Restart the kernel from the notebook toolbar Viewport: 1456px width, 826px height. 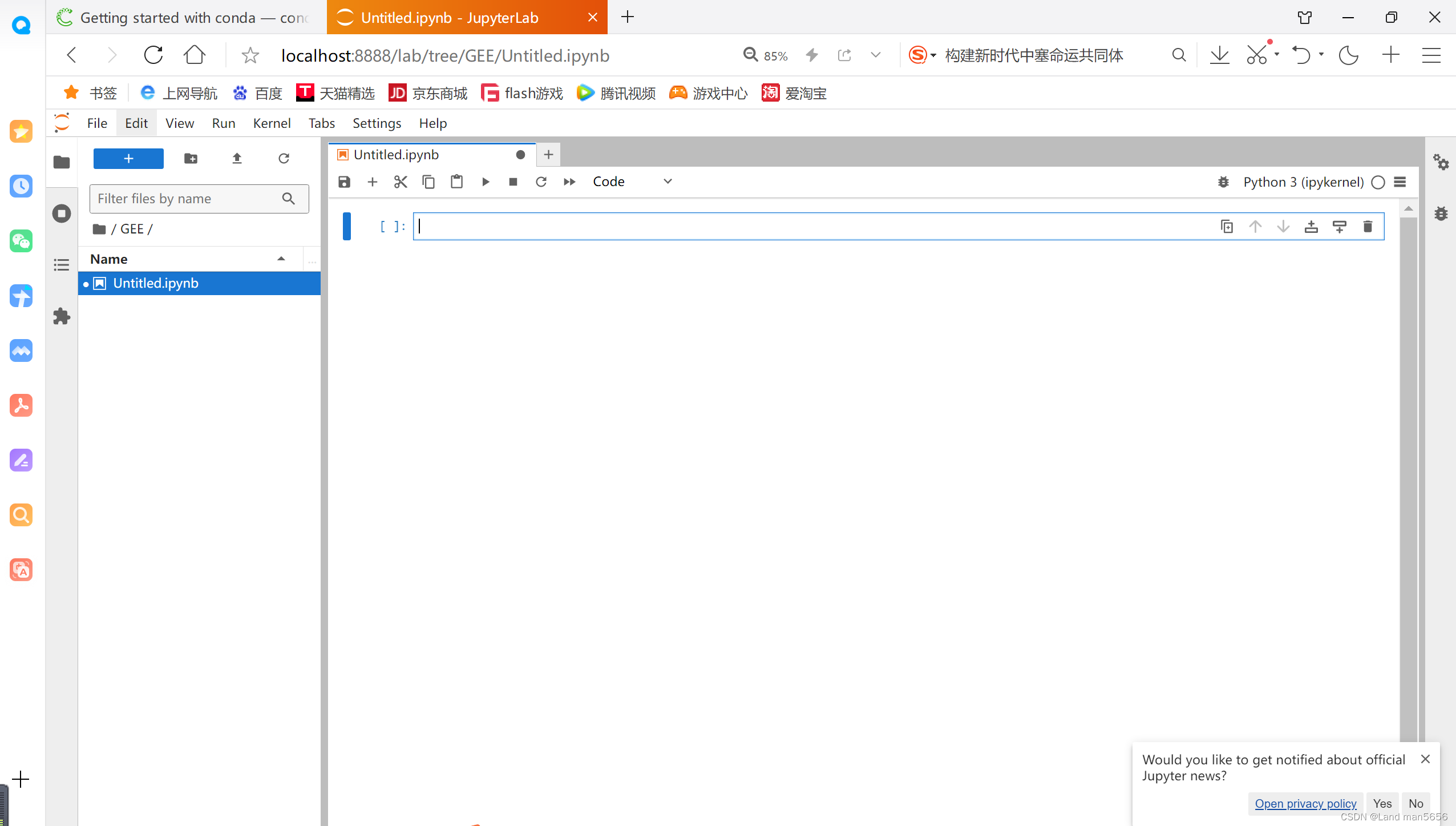[541, 182]
